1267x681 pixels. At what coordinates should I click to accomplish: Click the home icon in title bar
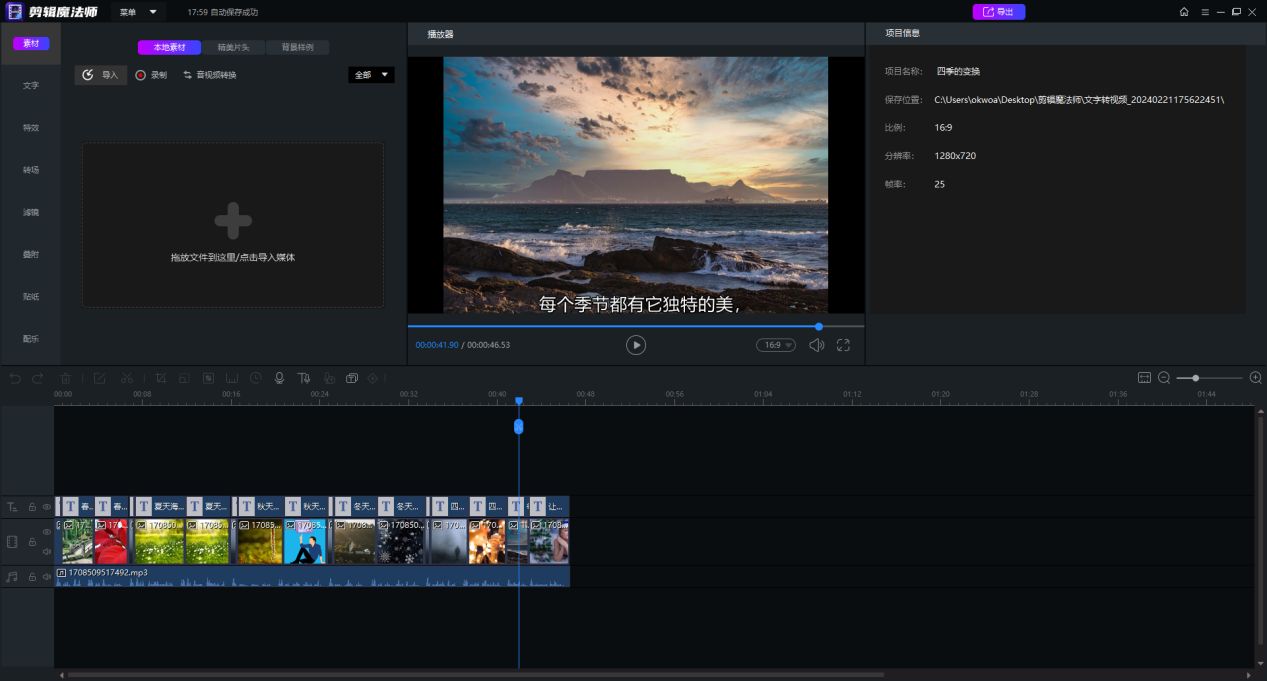[x=1184, y=12]
